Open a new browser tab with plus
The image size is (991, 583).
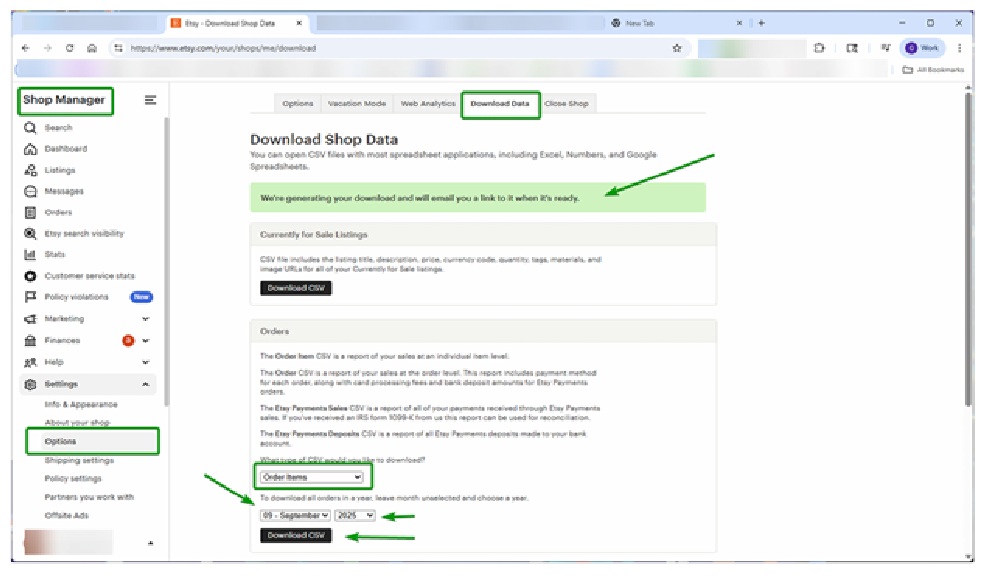(x=762, y=23)
